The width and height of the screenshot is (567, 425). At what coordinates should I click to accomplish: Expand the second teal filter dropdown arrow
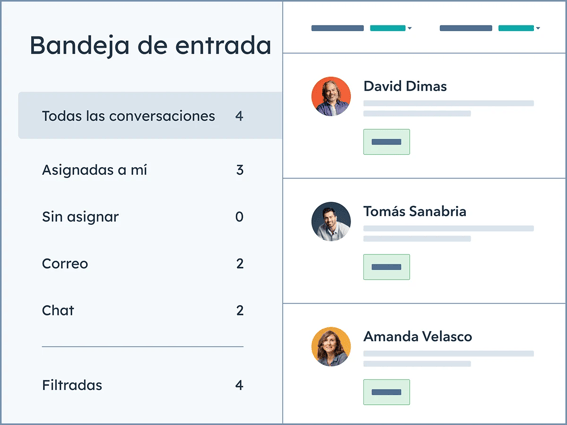[x=538, y=28]
